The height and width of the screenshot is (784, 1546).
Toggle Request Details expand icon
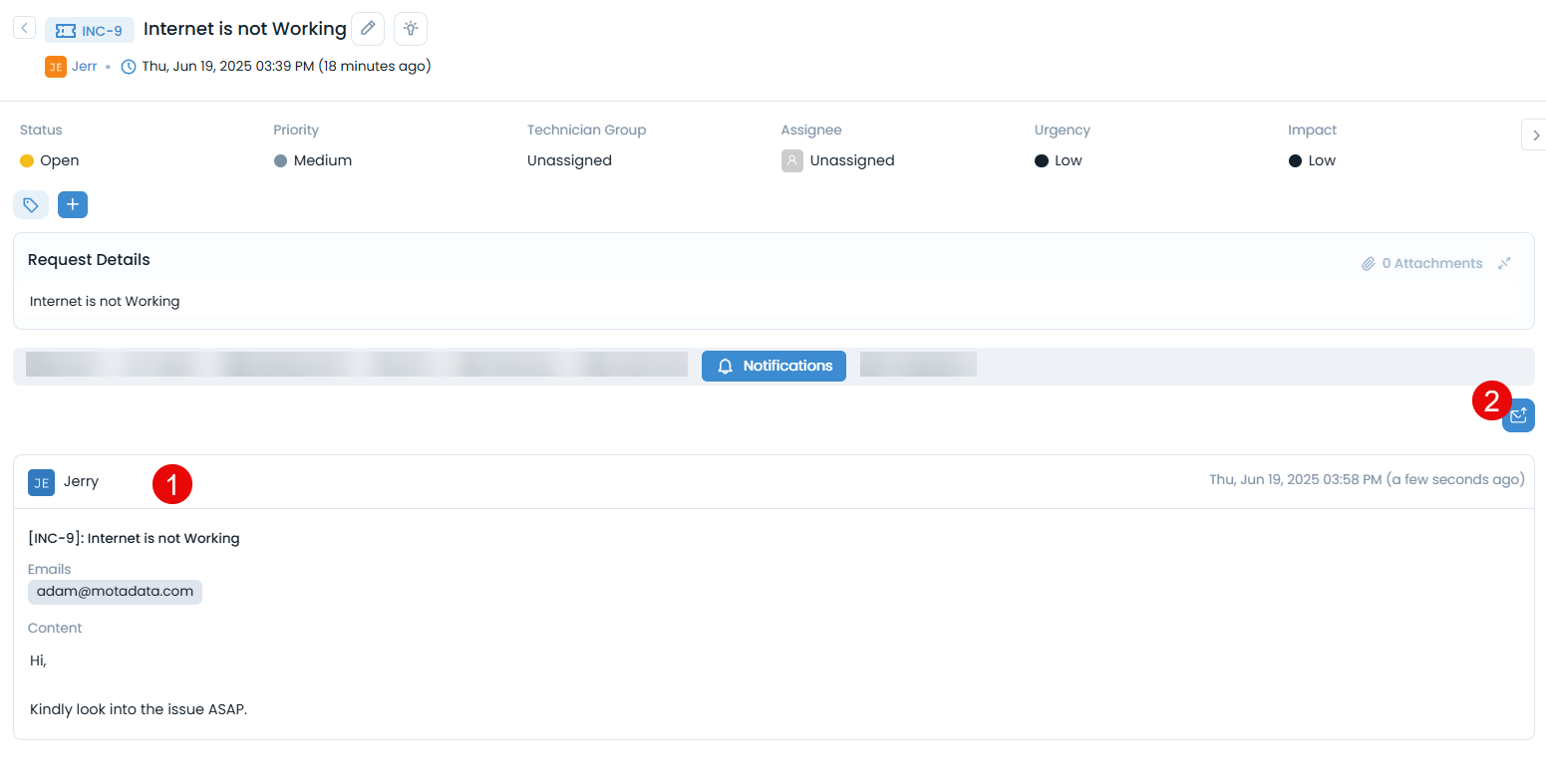pos(1504,263)
